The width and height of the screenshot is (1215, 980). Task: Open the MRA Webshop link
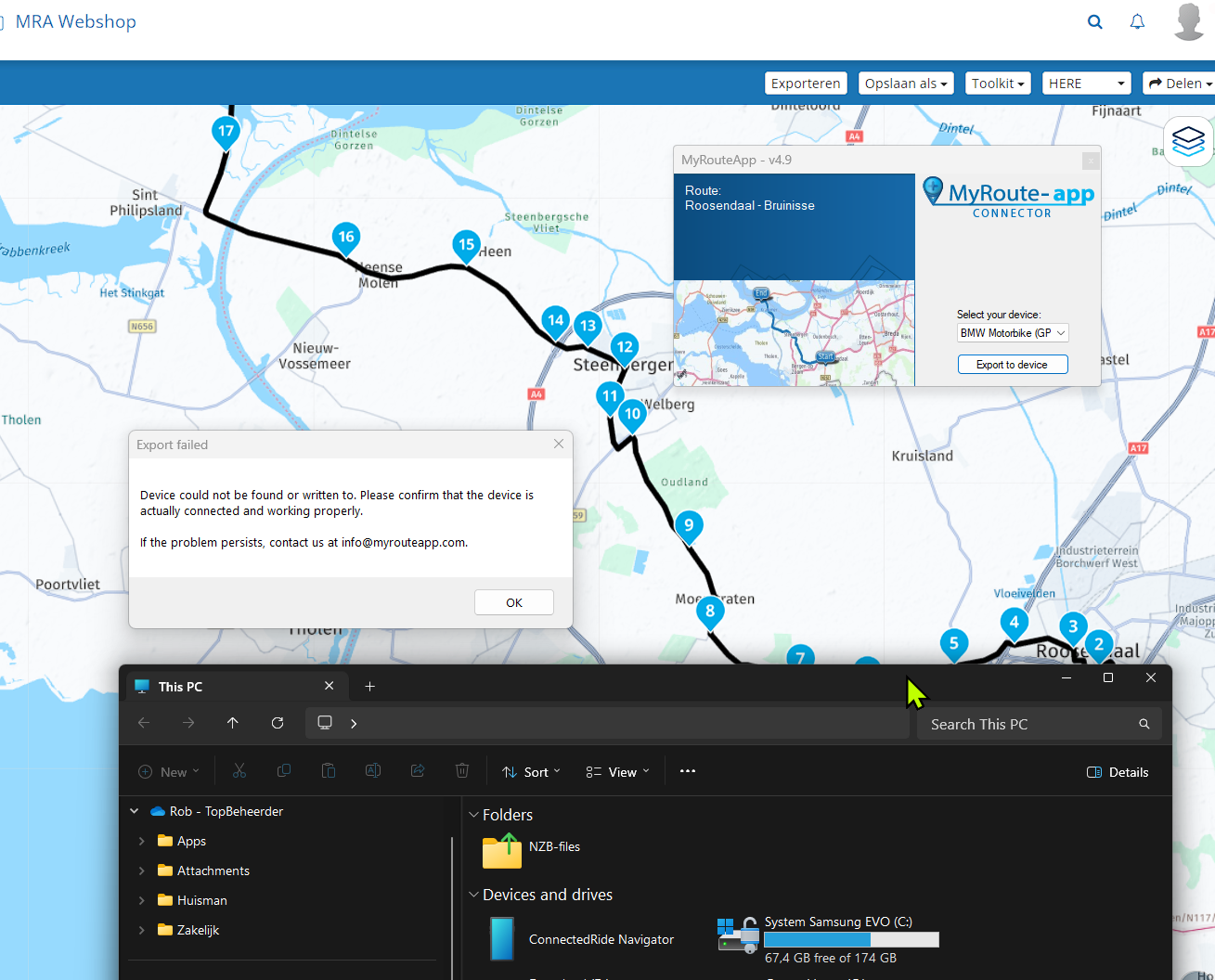(75, 21)
